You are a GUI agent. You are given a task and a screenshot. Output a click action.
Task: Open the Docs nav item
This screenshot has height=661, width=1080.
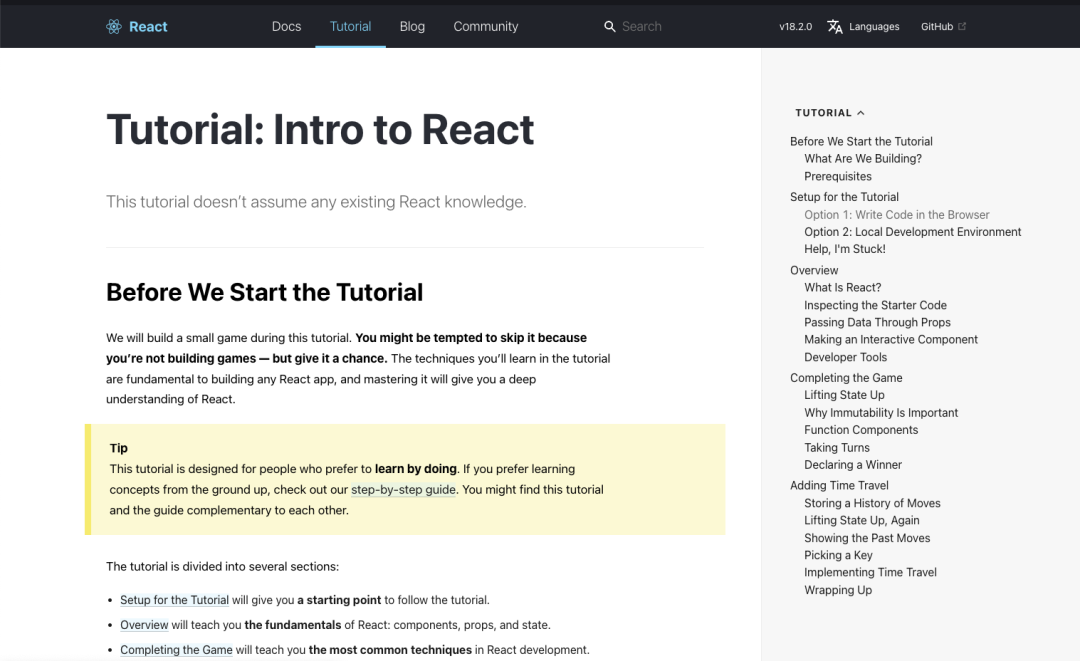tap(287, 26)
